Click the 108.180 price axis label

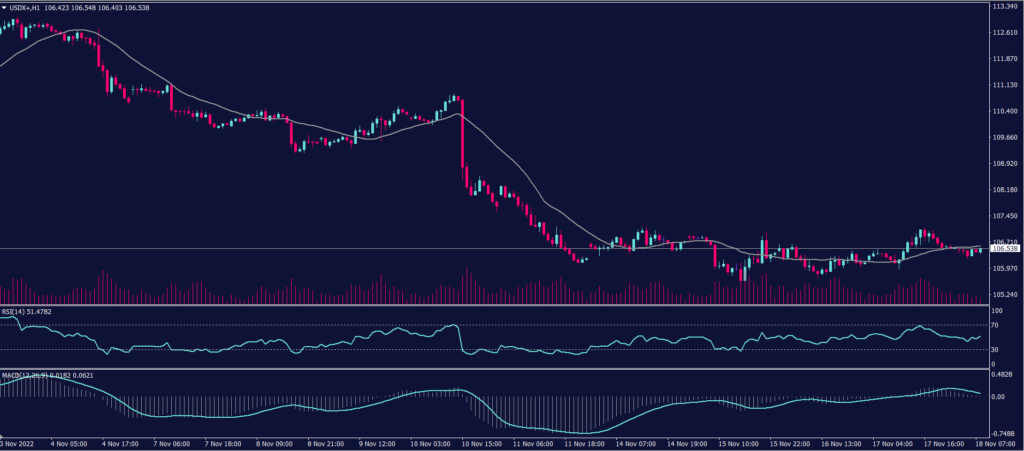click(x=1004, y=189)
